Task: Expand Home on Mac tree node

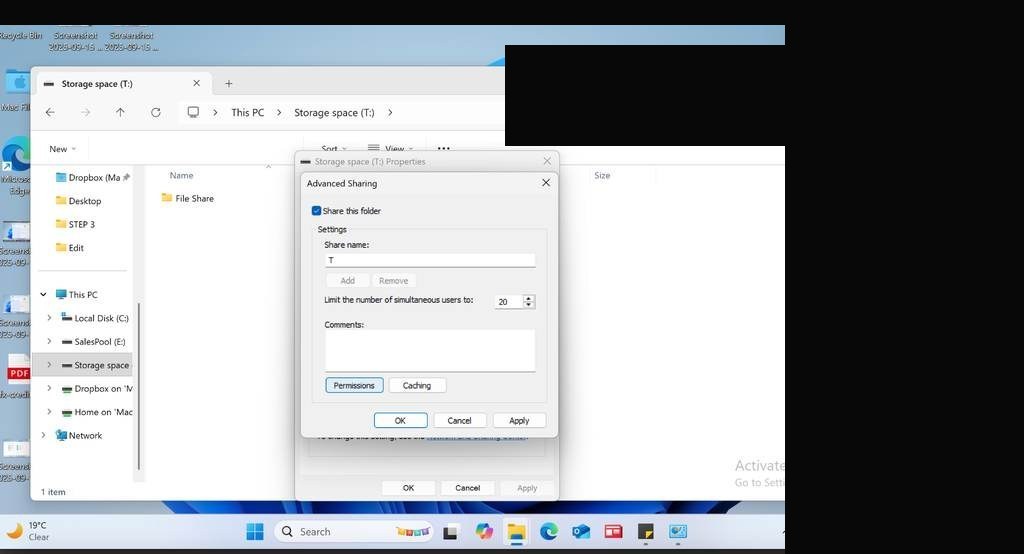Action: (49, 412)
